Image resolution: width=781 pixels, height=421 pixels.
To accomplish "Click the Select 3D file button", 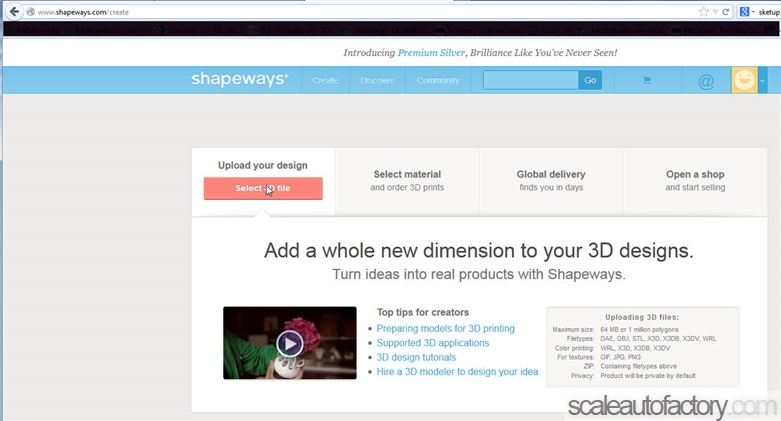I will (263, 188).
